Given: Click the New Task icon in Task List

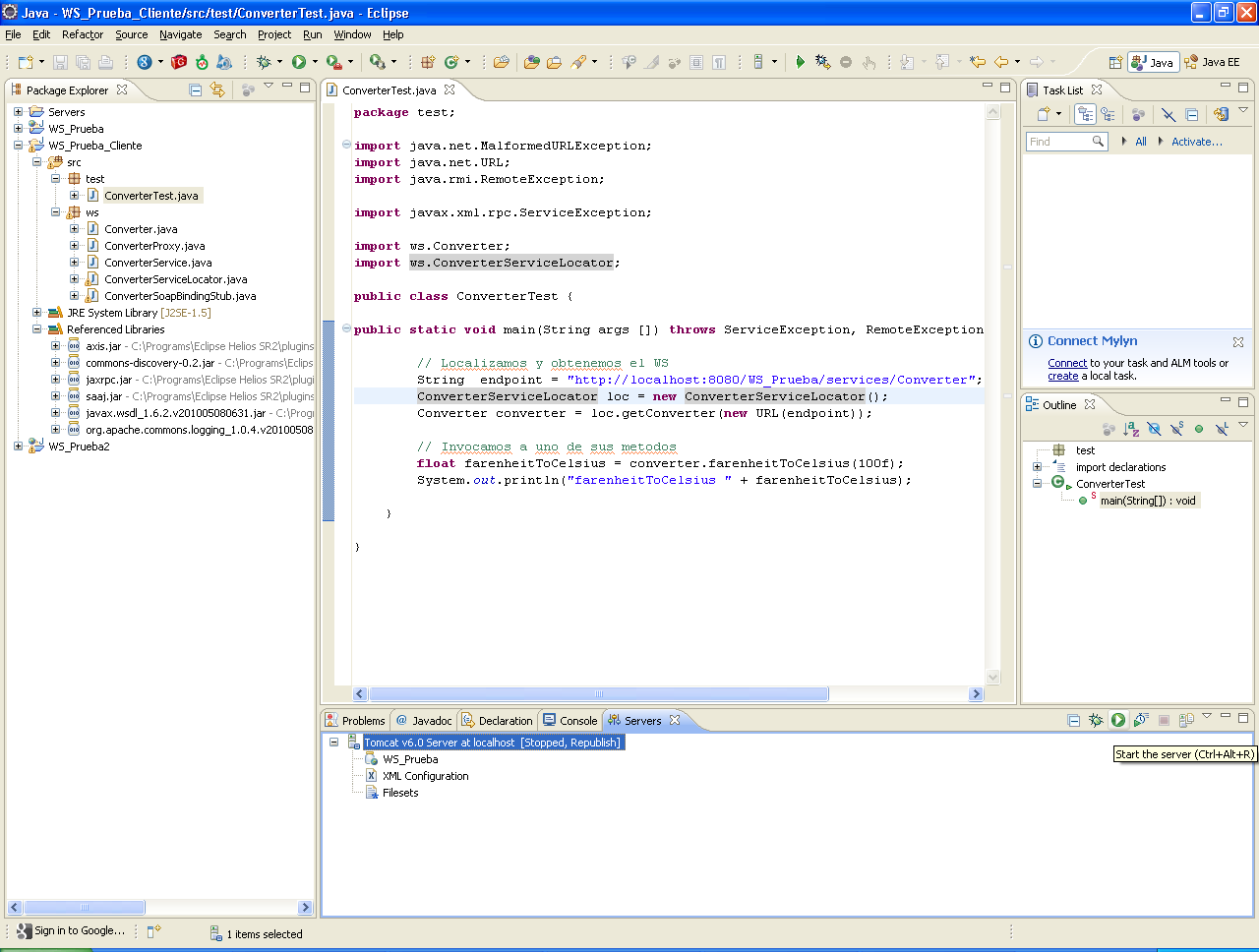Looking at the screenshot, I should [1044, 114].
